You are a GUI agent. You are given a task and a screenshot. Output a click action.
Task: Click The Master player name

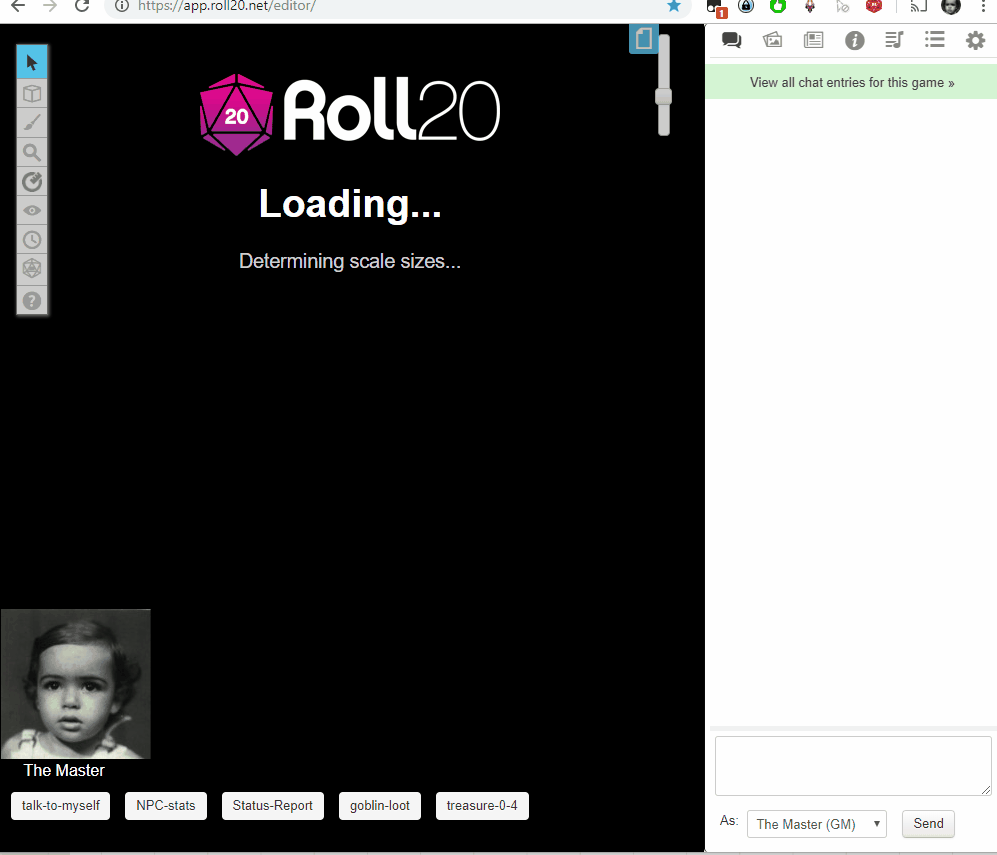tap(64, 770)
